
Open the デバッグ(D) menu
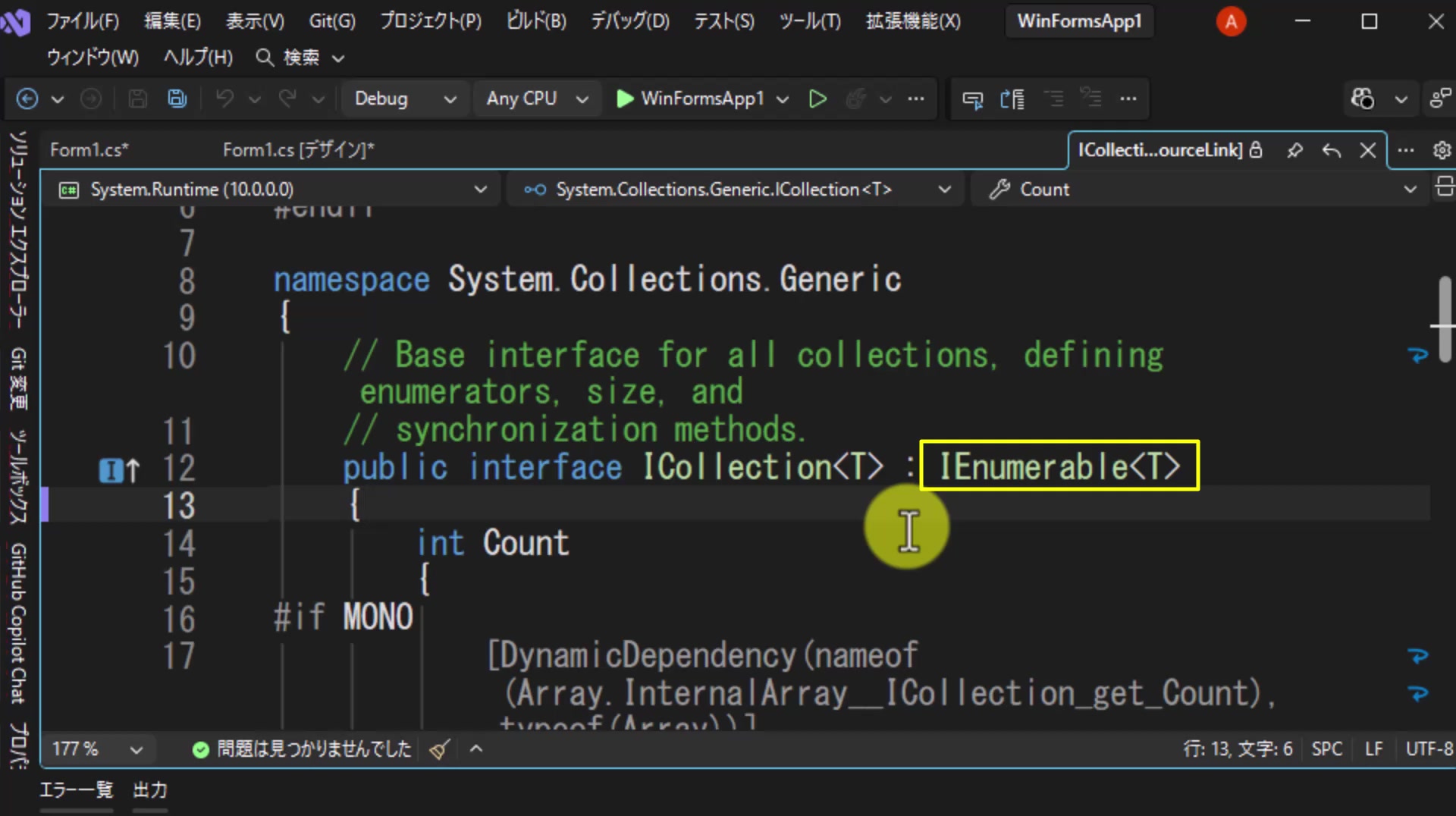tap(630, 21)
